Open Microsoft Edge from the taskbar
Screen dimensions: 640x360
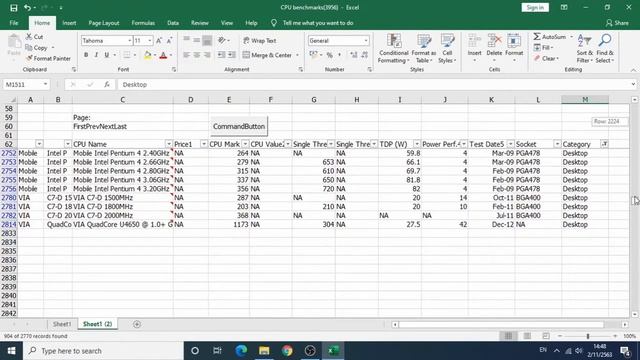tap(241, 351)
